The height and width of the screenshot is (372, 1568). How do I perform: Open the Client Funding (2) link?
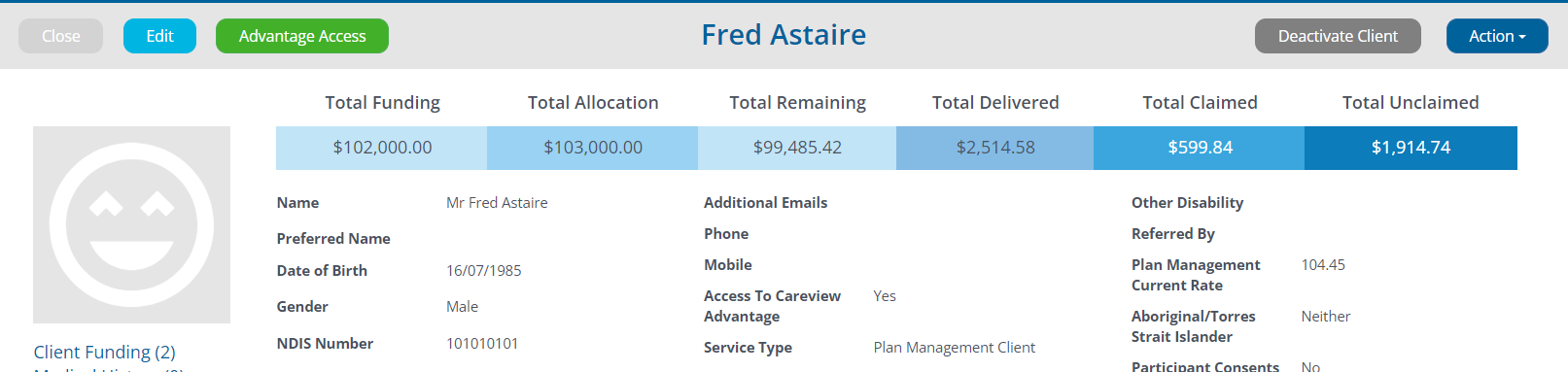tap(104, 352)
